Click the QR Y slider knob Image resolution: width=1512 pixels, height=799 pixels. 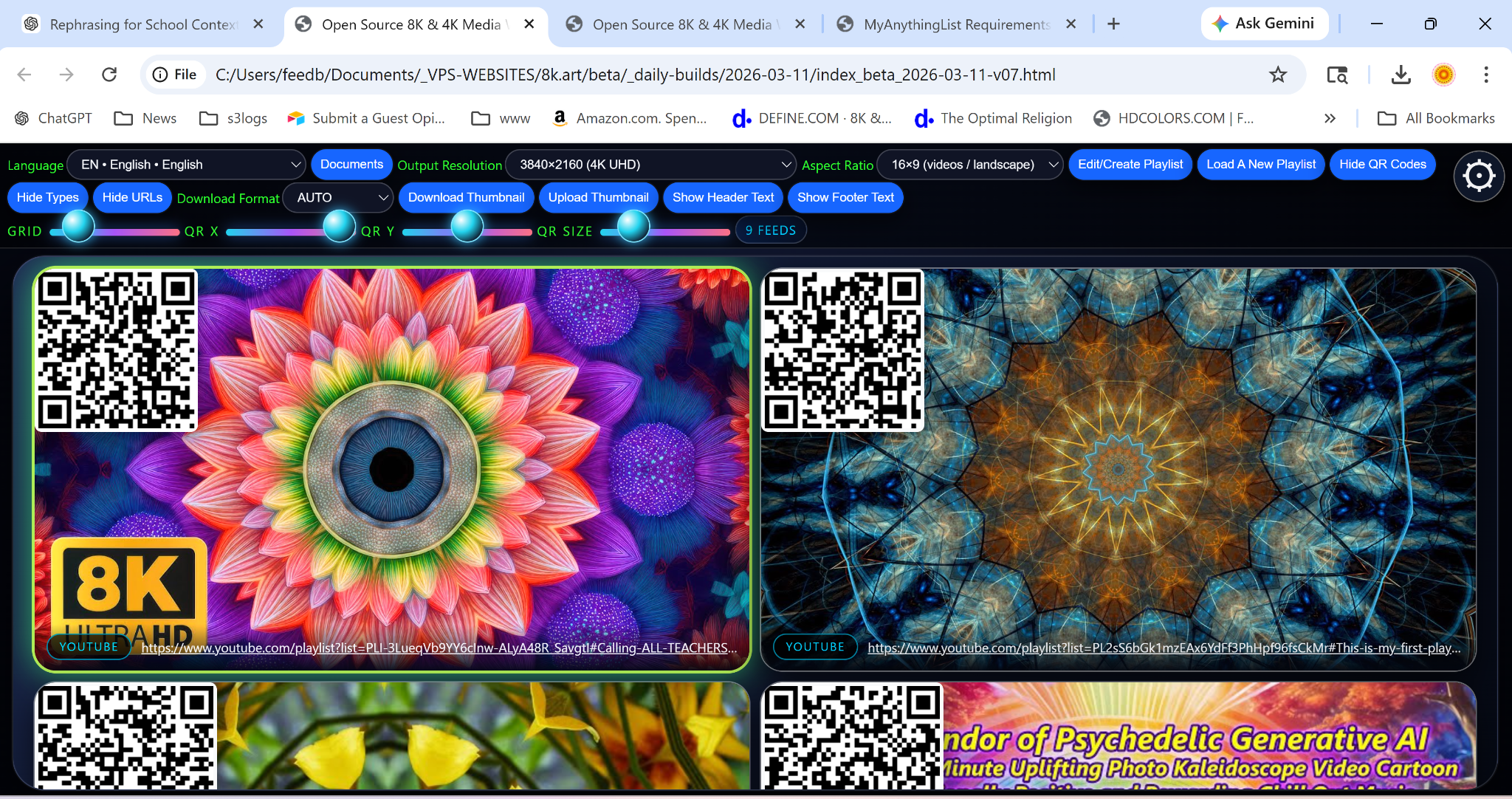[x=467, y=227]
